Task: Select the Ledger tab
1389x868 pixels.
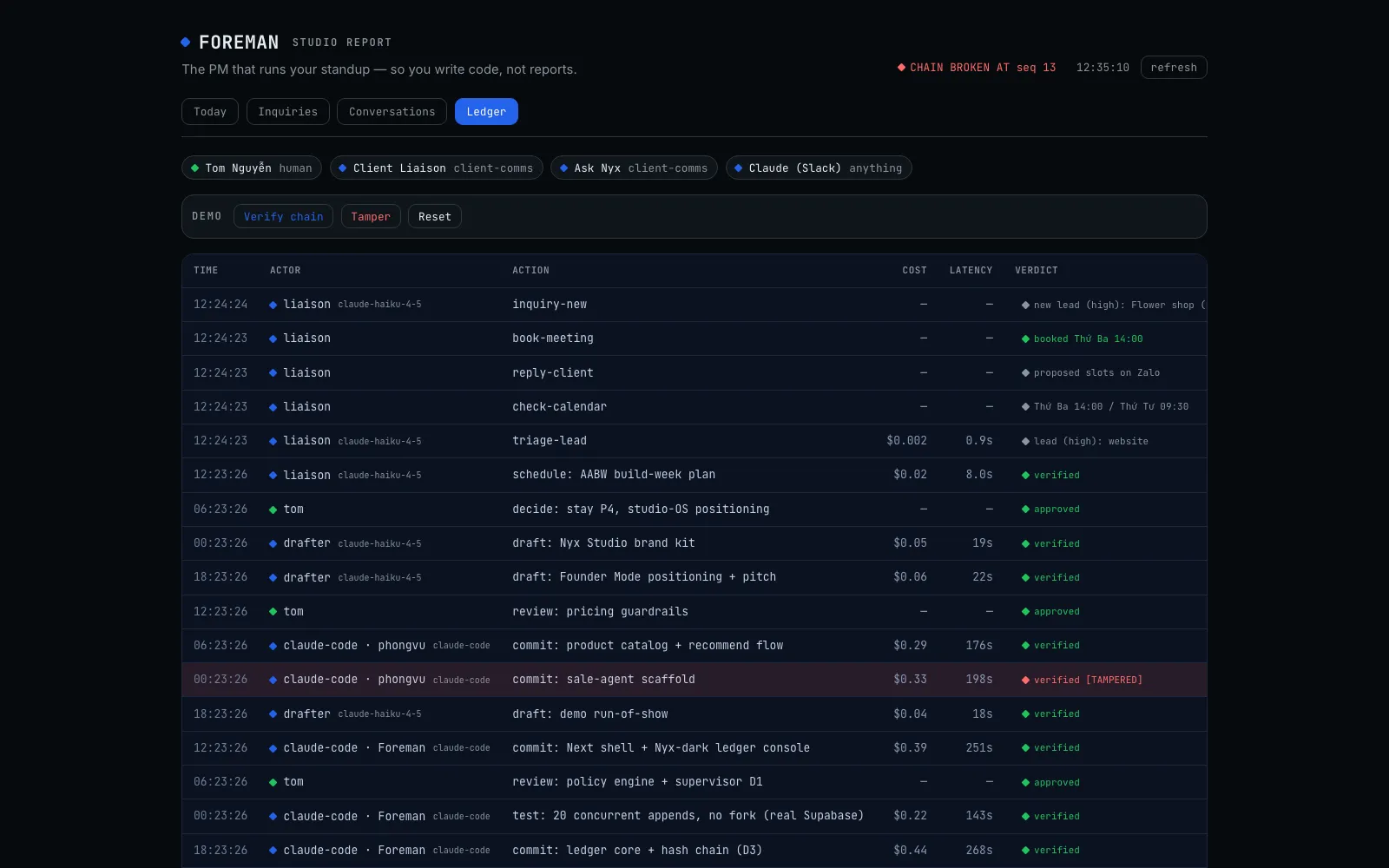Action: (486, 111)
